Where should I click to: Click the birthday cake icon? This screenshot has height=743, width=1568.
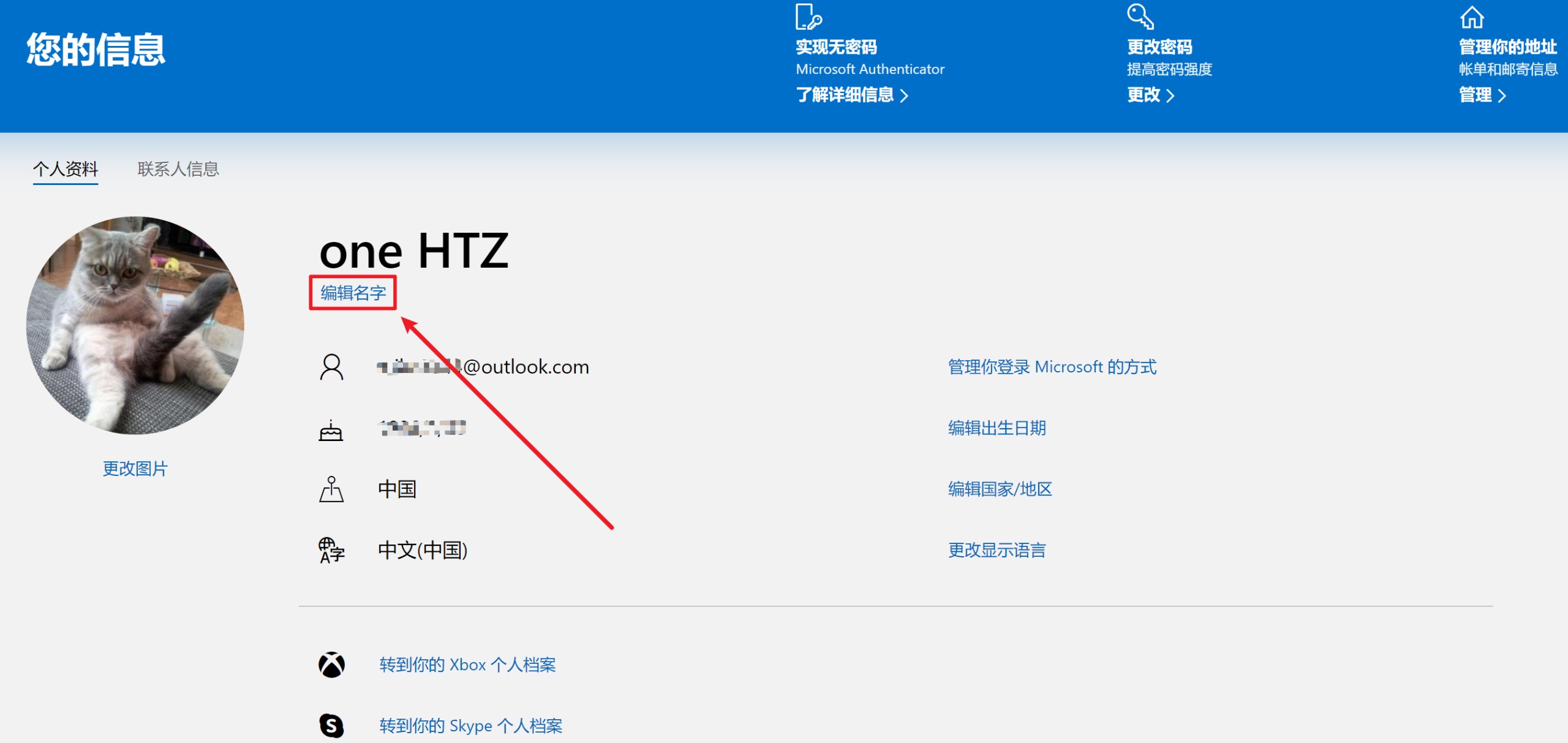tap(331, 430)
